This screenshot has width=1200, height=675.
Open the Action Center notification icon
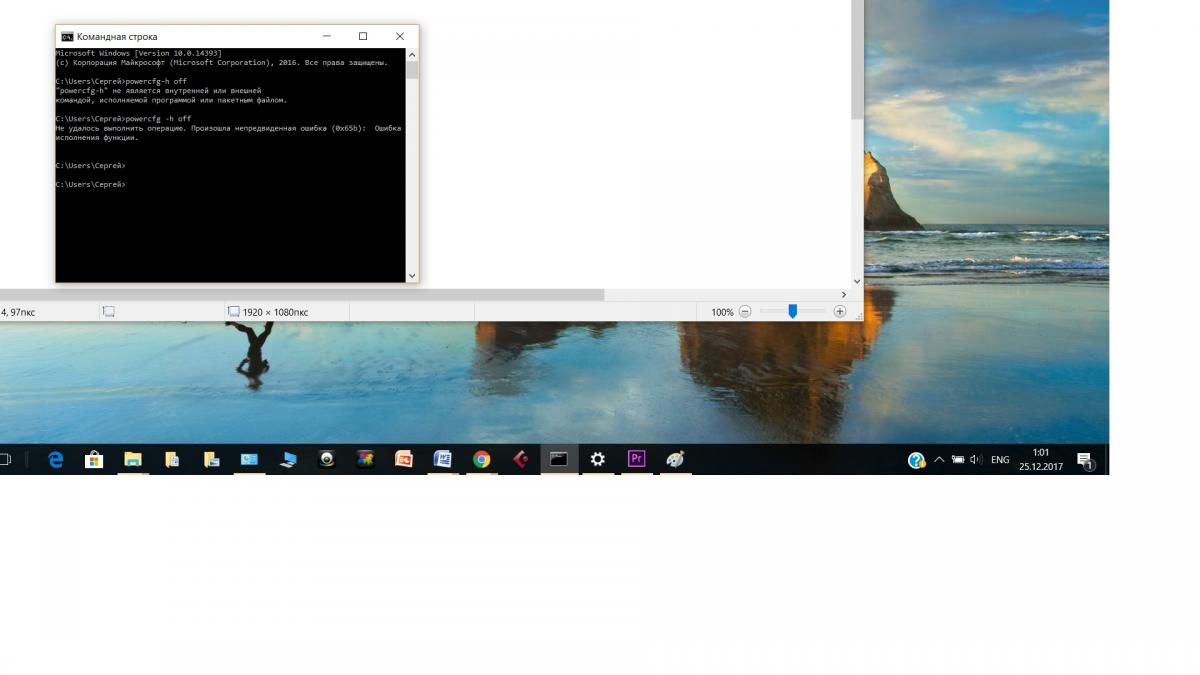click(1085, 461)
